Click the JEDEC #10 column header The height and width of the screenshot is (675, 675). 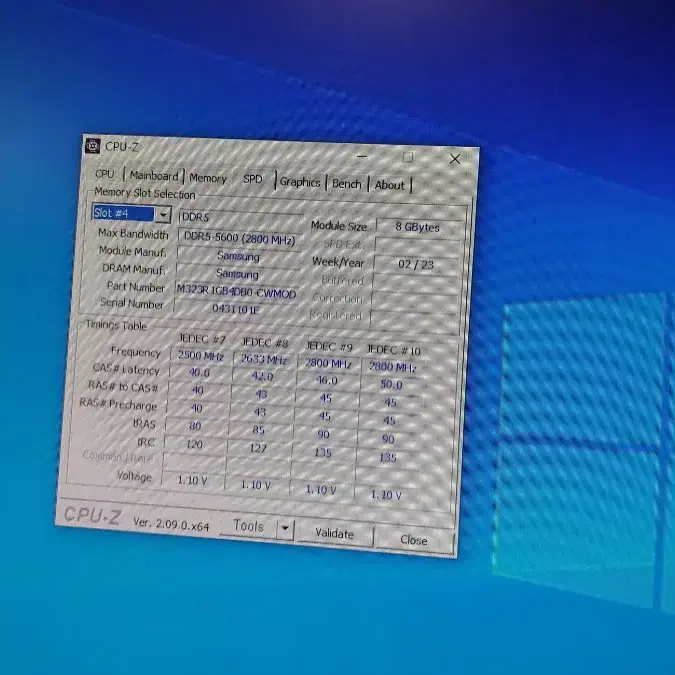(x=393, y=350)
